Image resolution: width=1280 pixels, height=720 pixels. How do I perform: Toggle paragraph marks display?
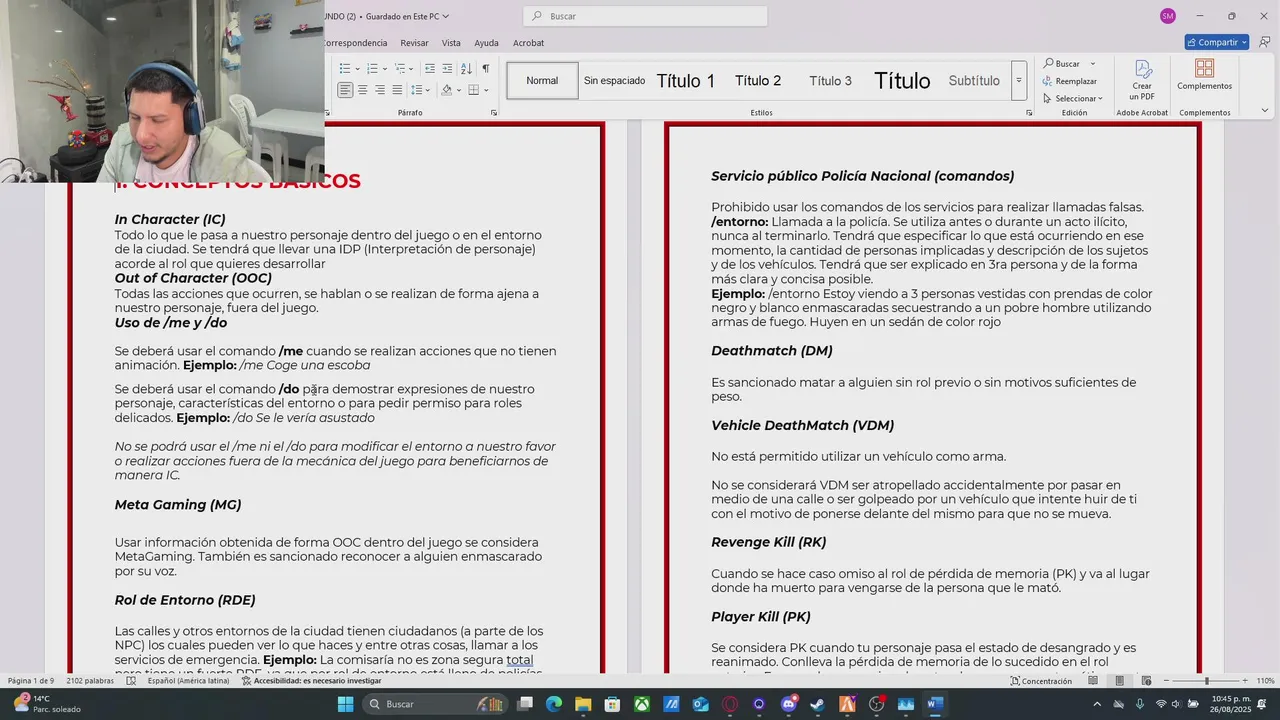click(486, 68)
